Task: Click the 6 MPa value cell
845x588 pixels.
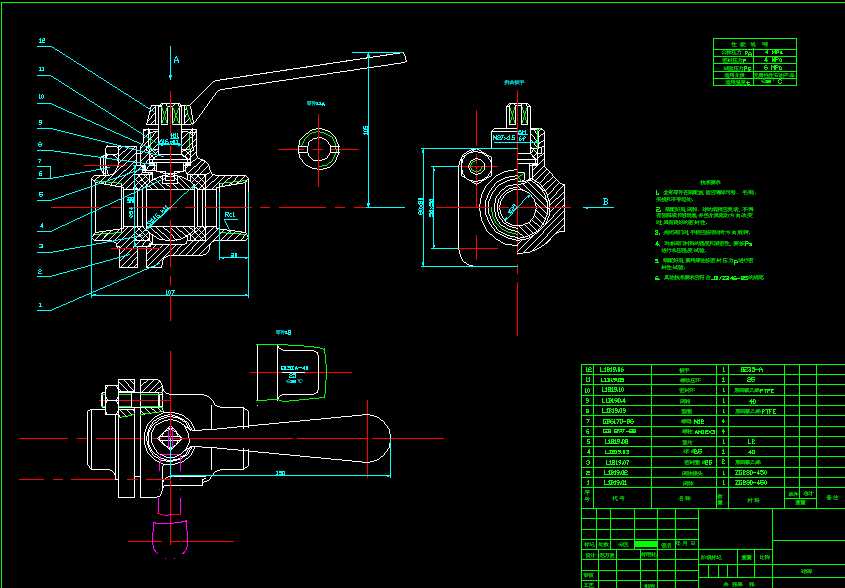Action: [773, 68]
